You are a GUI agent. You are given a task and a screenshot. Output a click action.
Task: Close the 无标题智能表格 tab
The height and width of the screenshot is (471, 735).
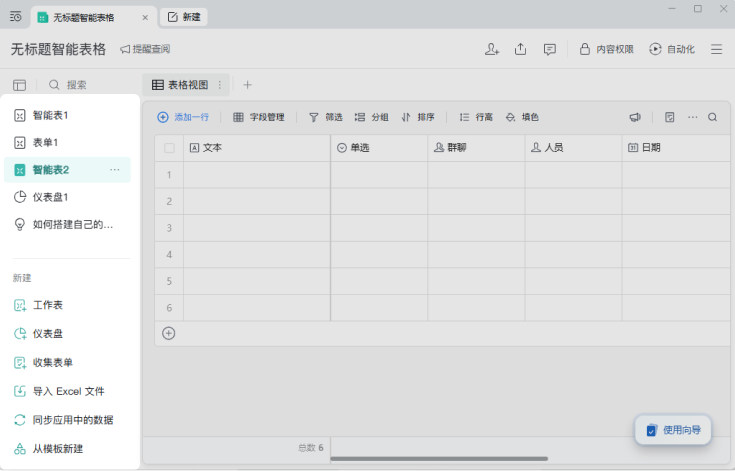pos(145,17)
